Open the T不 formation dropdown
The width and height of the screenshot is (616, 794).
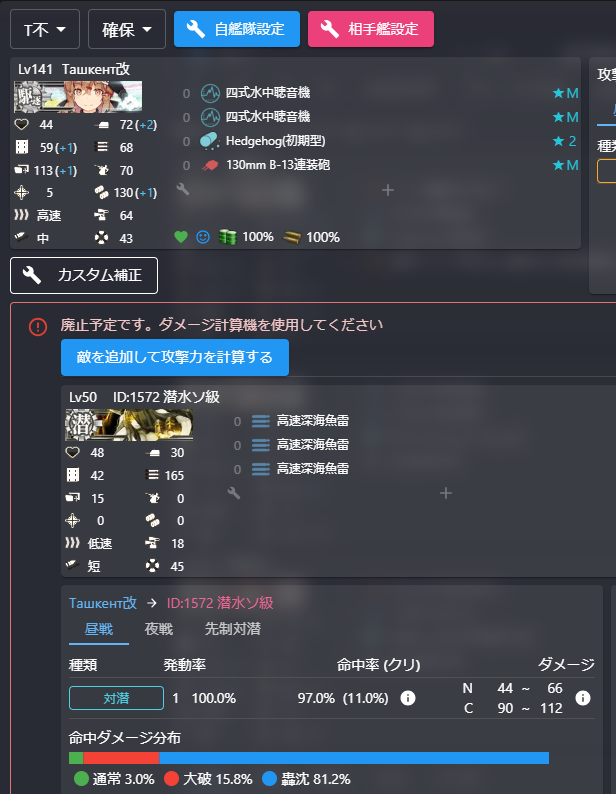[x=45, y=29]
